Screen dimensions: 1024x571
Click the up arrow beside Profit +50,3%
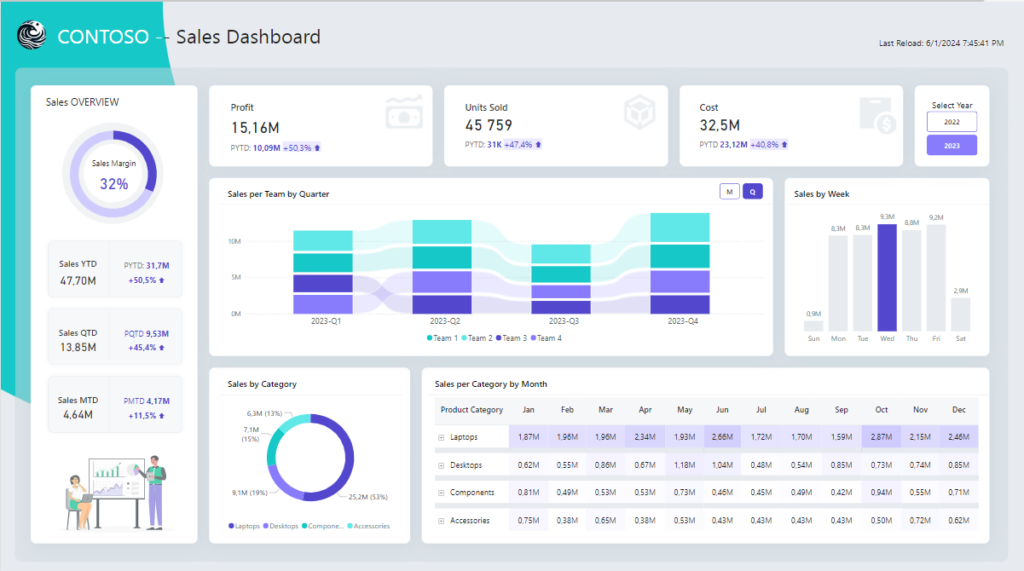[x=317, y=148]
